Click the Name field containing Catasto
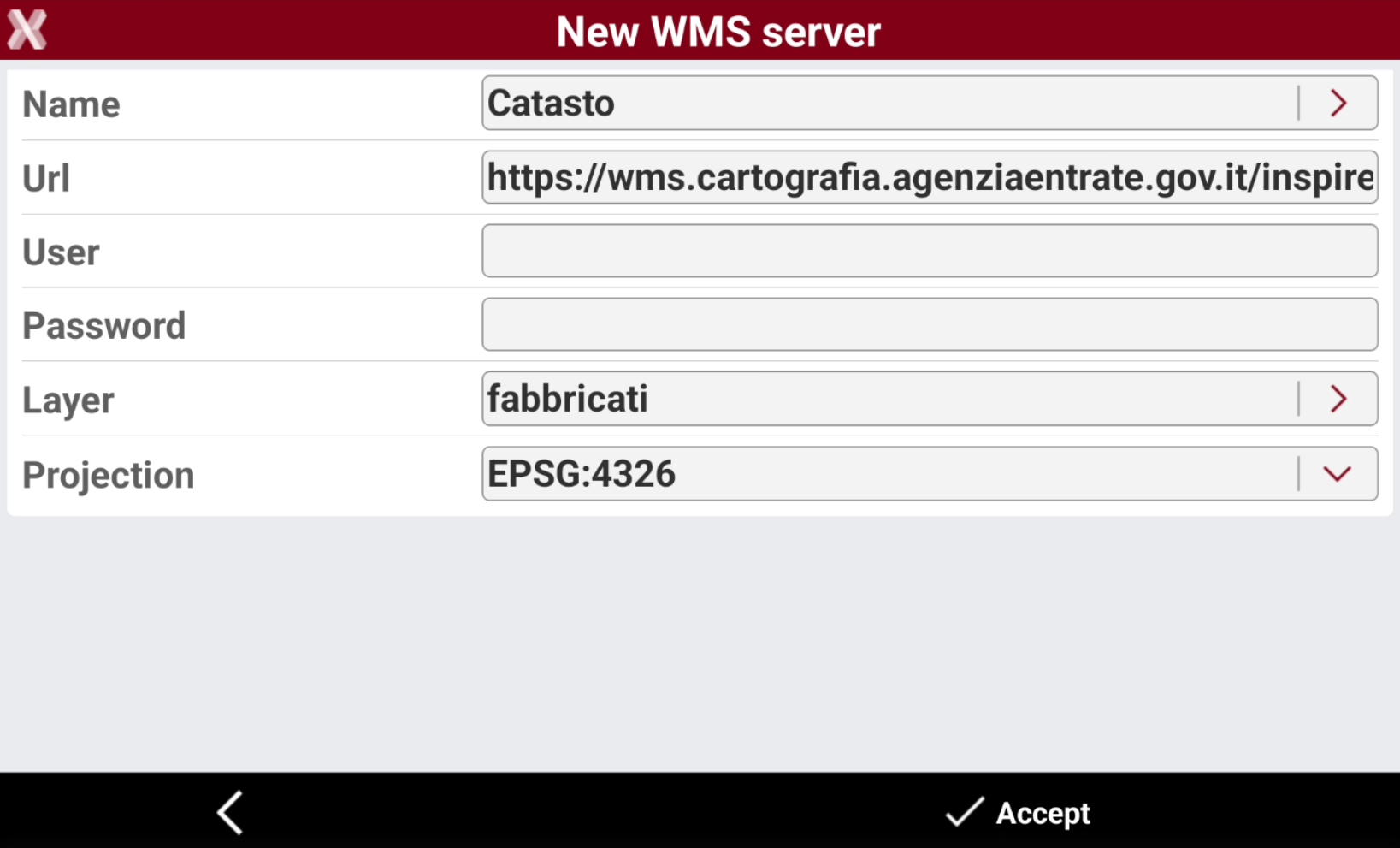This screenshot has height=848, width=1400. tap(930, 103)
